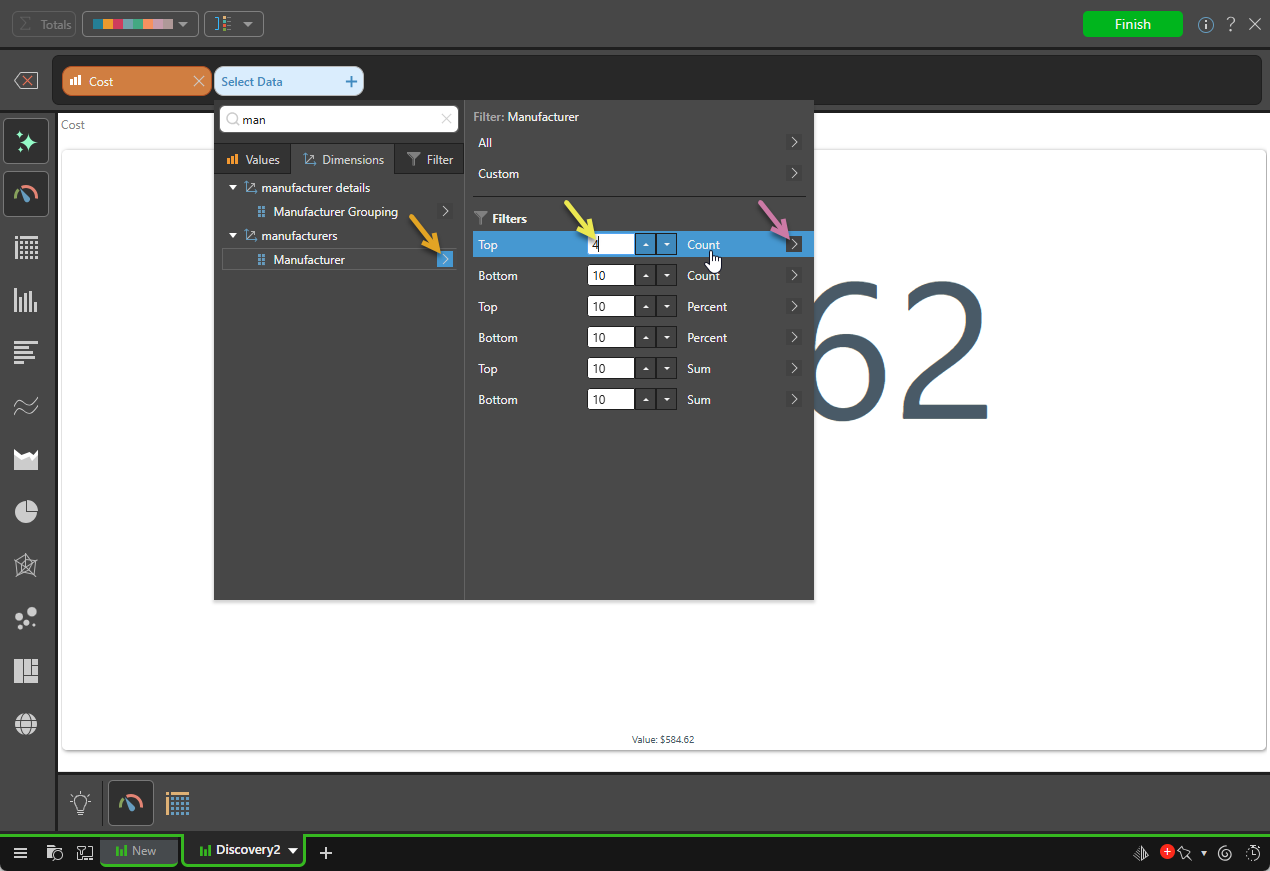Choose the bubble chart visualization icon
The width and height of the screenshot is (1270, 871).
coord(26,619)
